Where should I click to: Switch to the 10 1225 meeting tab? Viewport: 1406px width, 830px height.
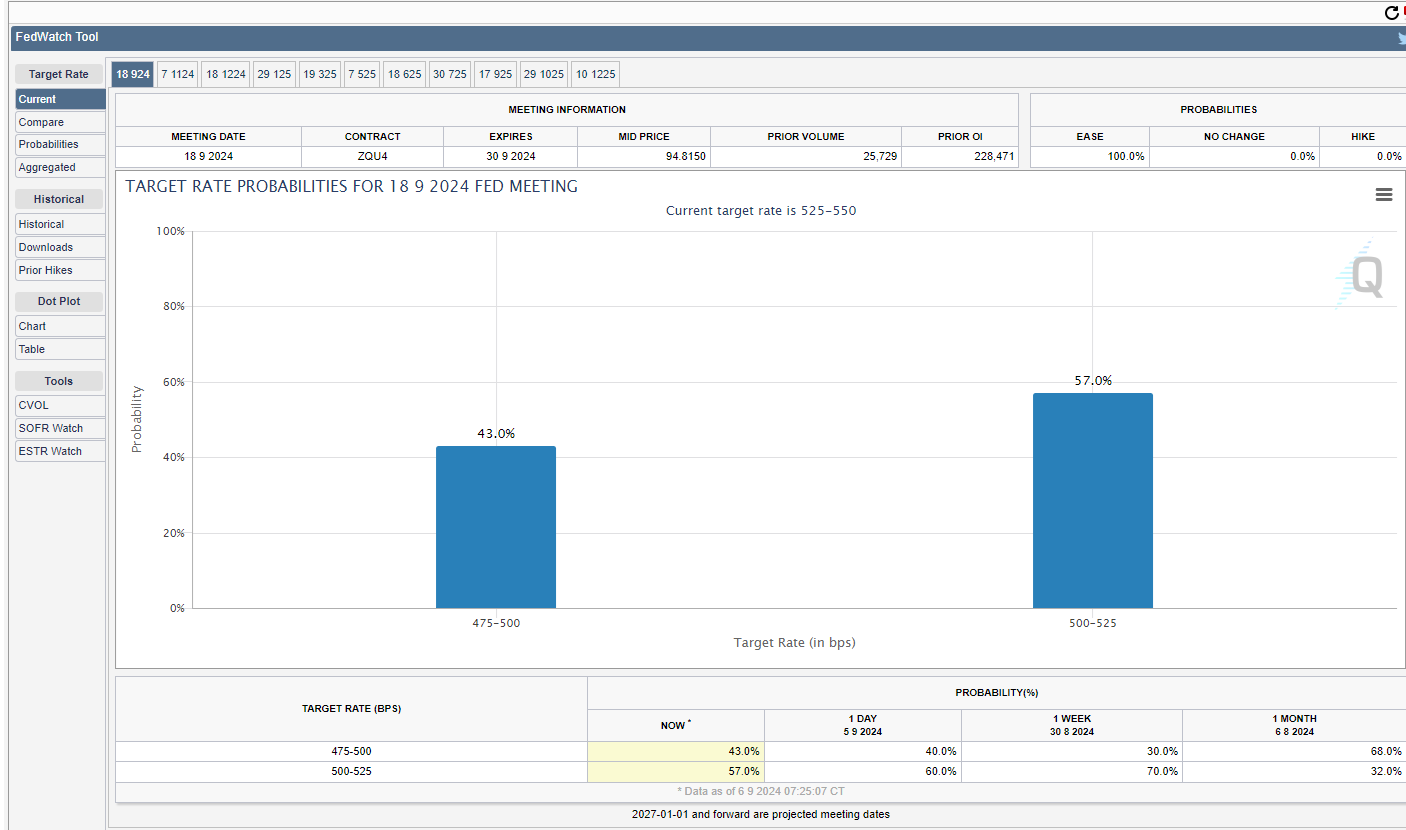[595, 74]
